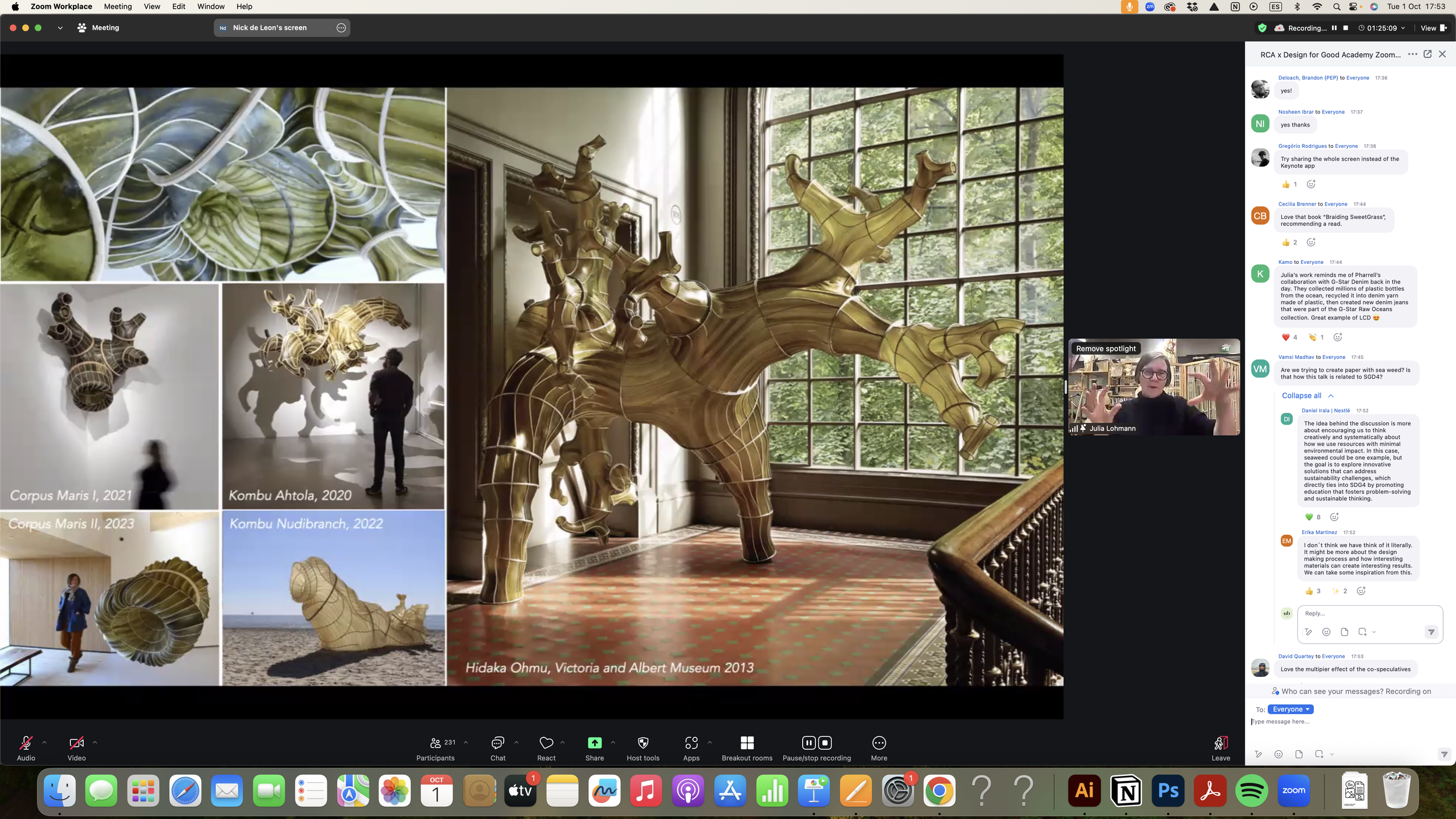
Task: Click the encryption green shield icon
Action: 1262,28
